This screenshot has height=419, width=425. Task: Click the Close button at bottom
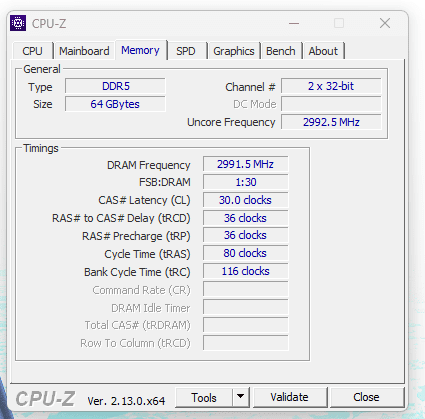click(x=366, y=397)
